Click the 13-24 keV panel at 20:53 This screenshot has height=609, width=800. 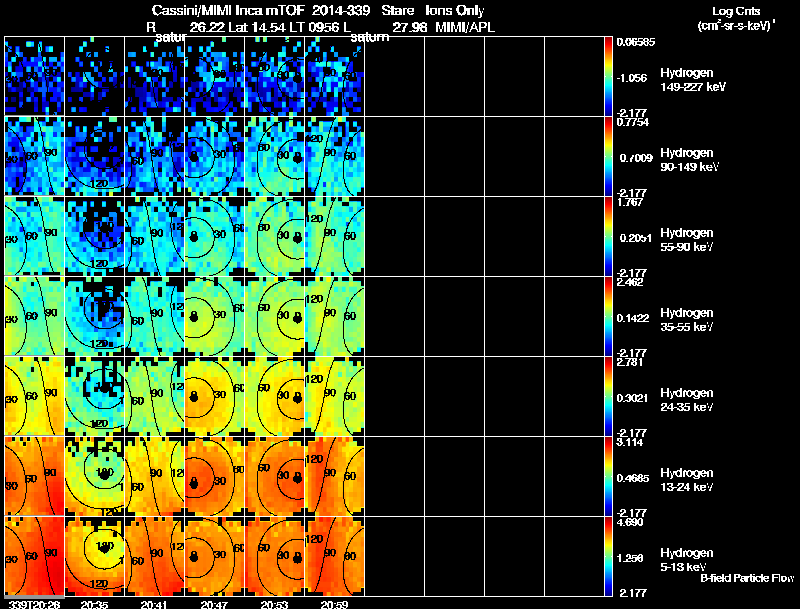point(275,477)
